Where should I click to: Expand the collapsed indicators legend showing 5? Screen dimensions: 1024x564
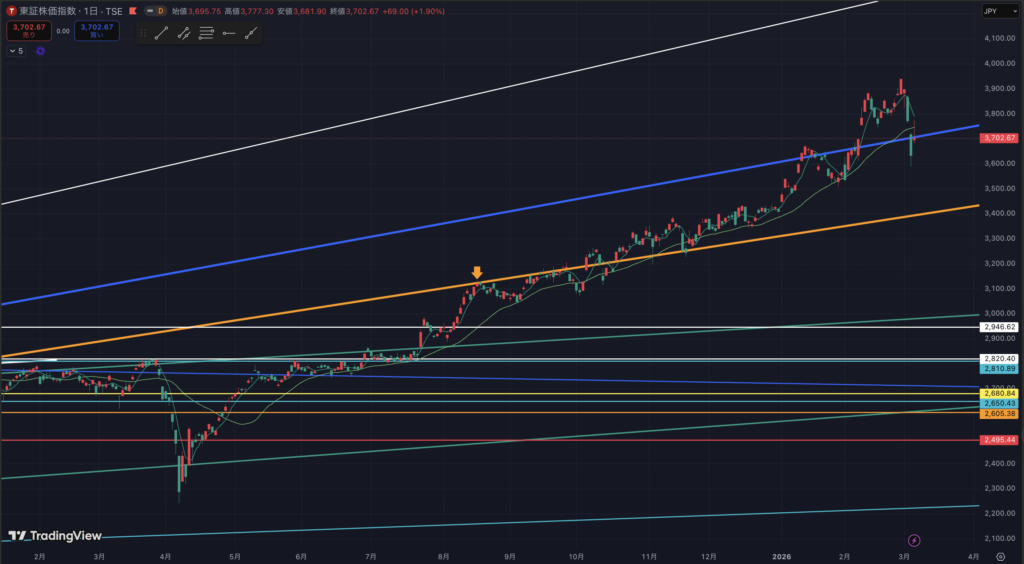16,51
